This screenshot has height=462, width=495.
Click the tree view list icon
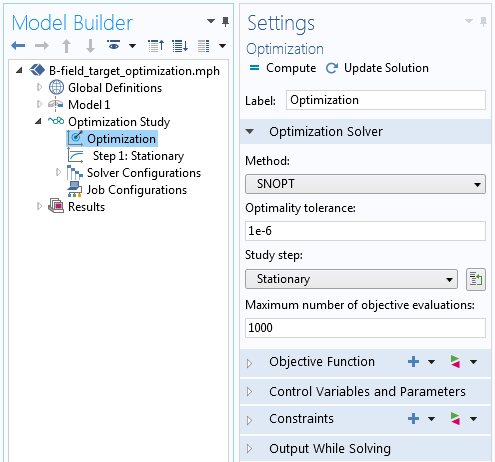203,46
